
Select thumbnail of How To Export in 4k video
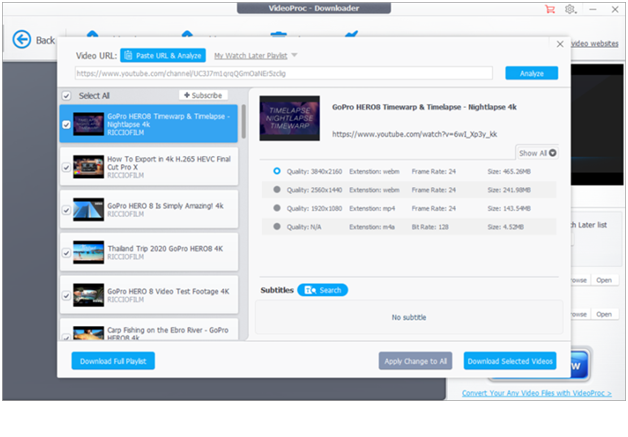point(89,167)
